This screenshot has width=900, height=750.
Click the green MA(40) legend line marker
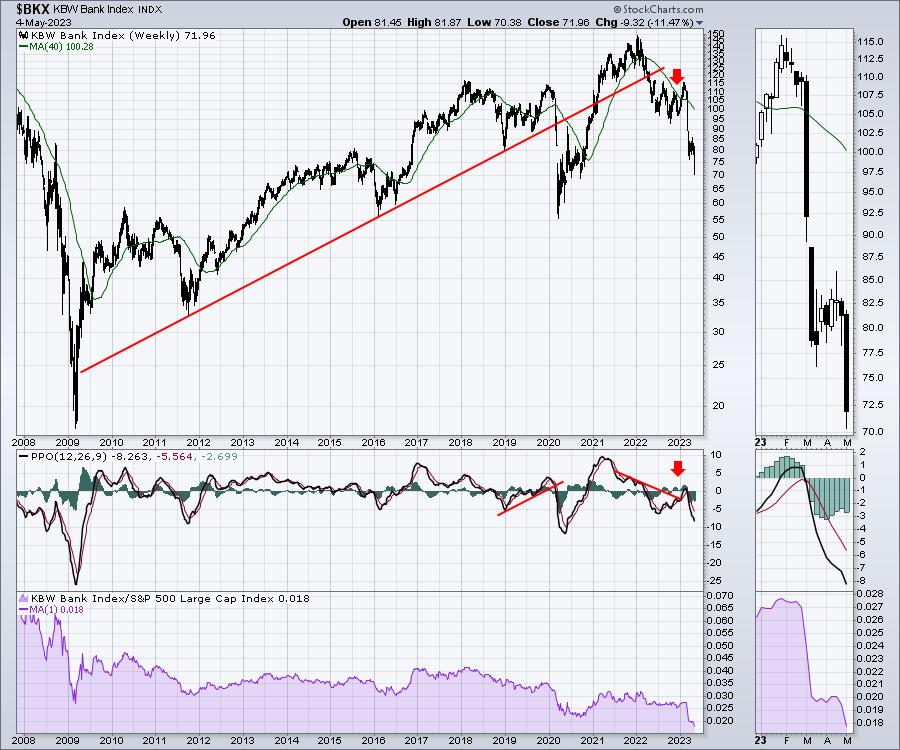pos(23,46)
